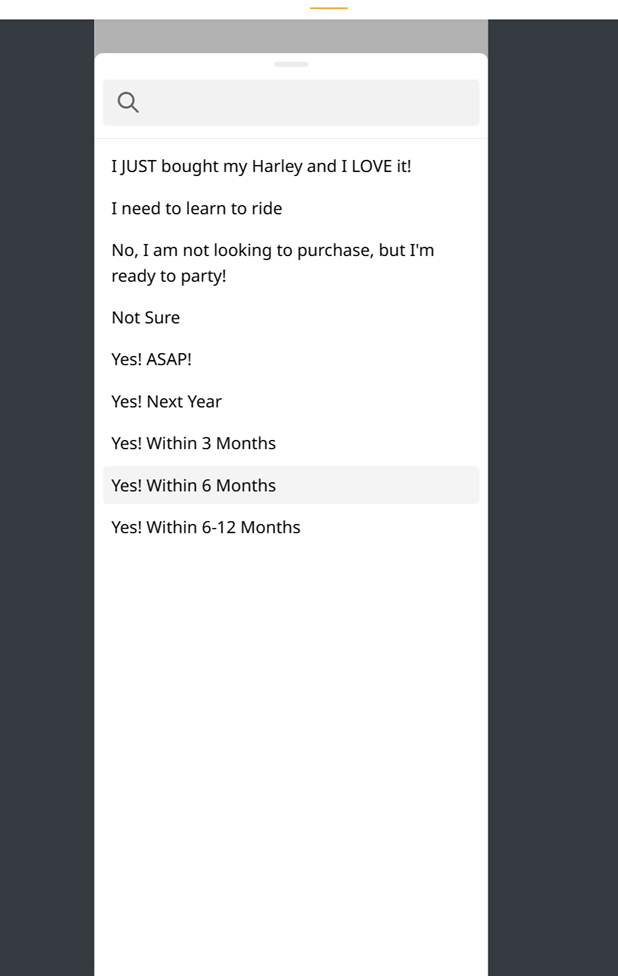The image size is (618, 976).
Task: Select "Yes! Next Year"
Action: click(167, 401)
